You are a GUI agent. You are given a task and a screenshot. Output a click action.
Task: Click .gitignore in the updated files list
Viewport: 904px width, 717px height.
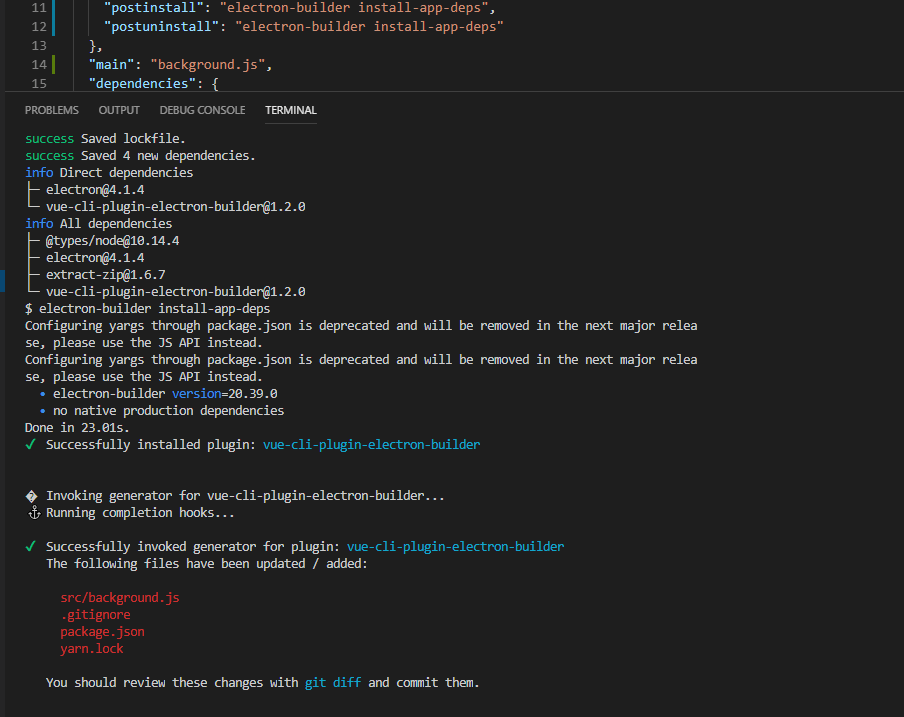[x=95, y=615]
